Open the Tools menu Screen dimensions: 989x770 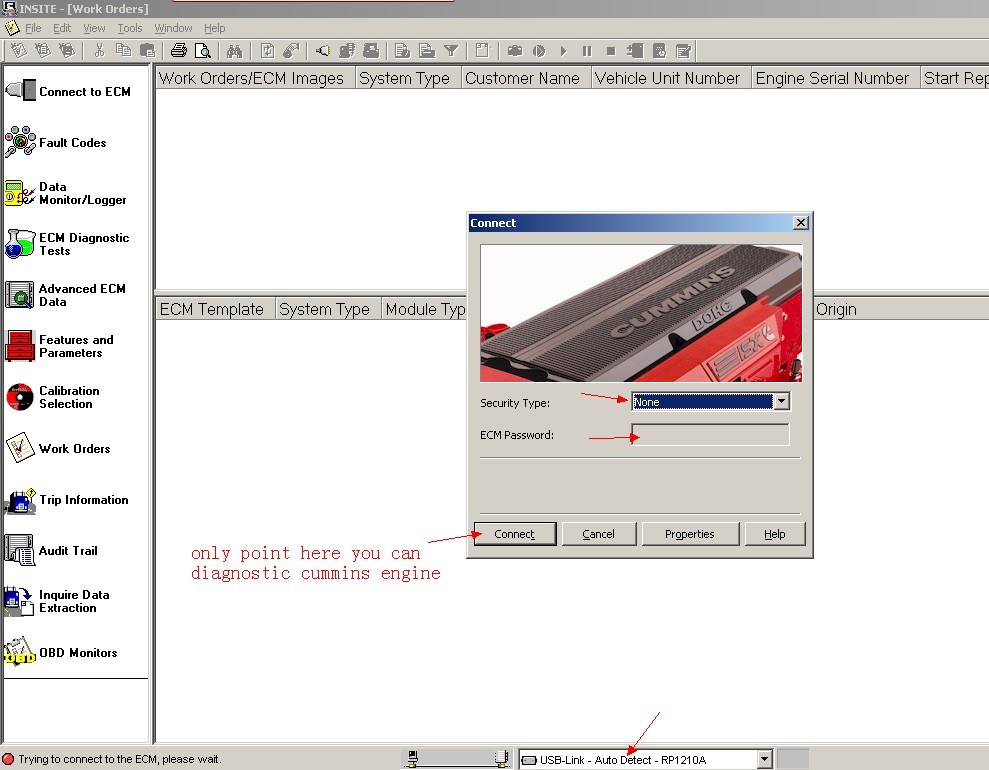[x=130, y=28]
